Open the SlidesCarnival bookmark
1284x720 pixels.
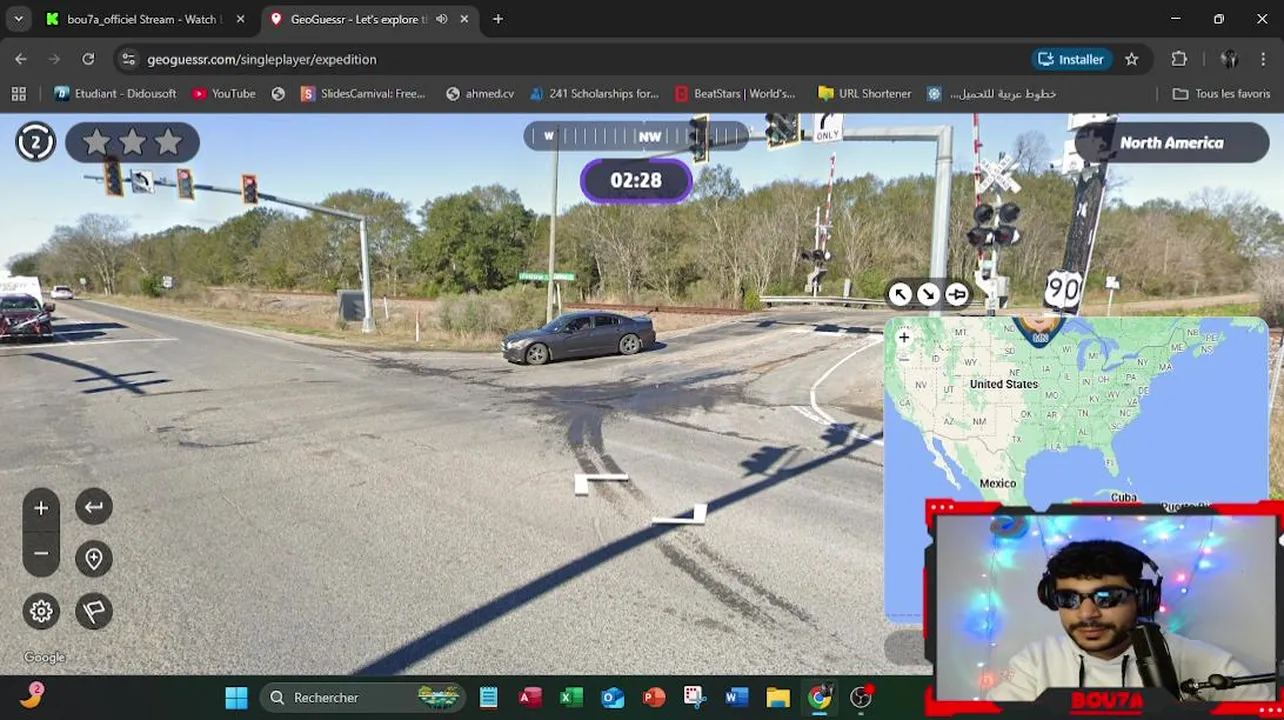tap(363, 93)
